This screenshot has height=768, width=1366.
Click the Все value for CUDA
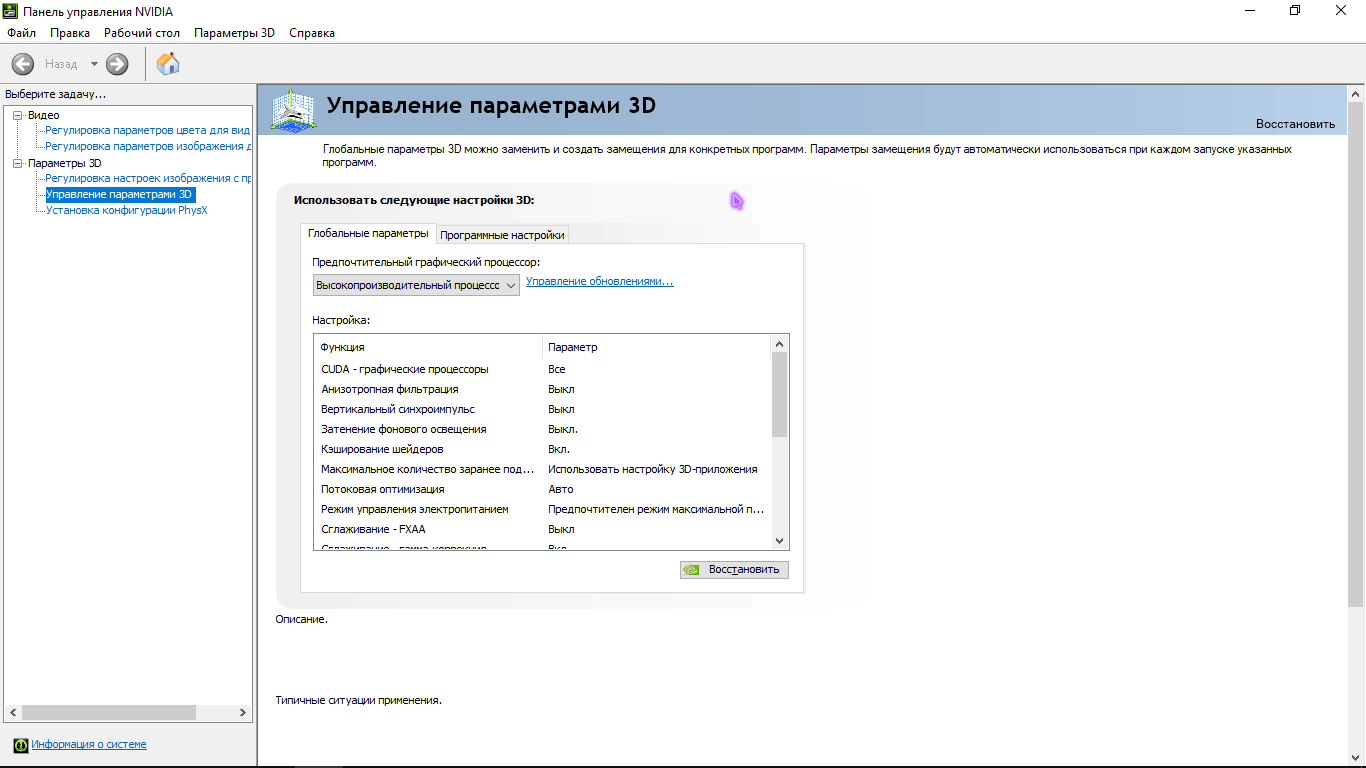pyautogui.click(x=557, y=369)
